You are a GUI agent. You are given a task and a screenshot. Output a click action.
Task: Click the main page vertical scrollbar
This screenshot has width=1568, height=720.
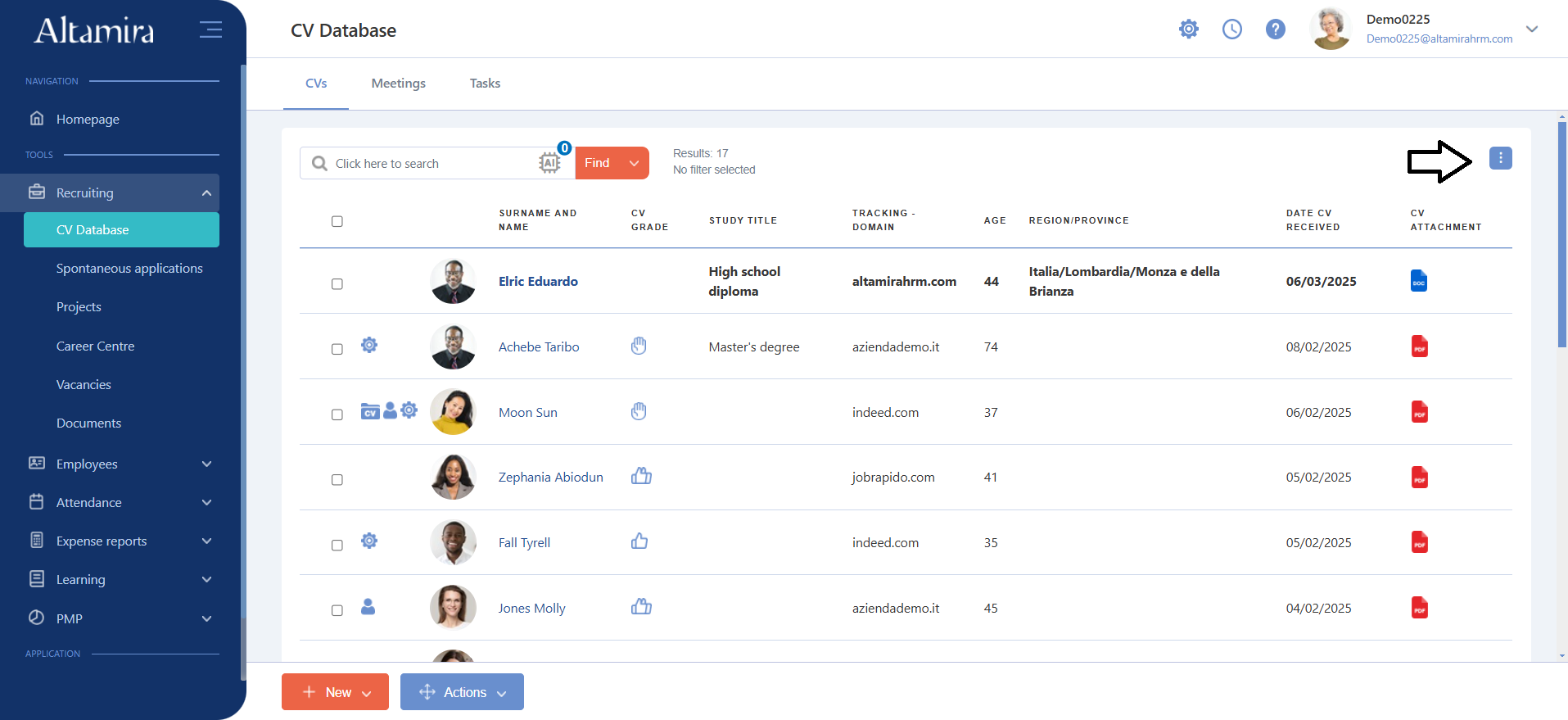[x=1562, y=233]
